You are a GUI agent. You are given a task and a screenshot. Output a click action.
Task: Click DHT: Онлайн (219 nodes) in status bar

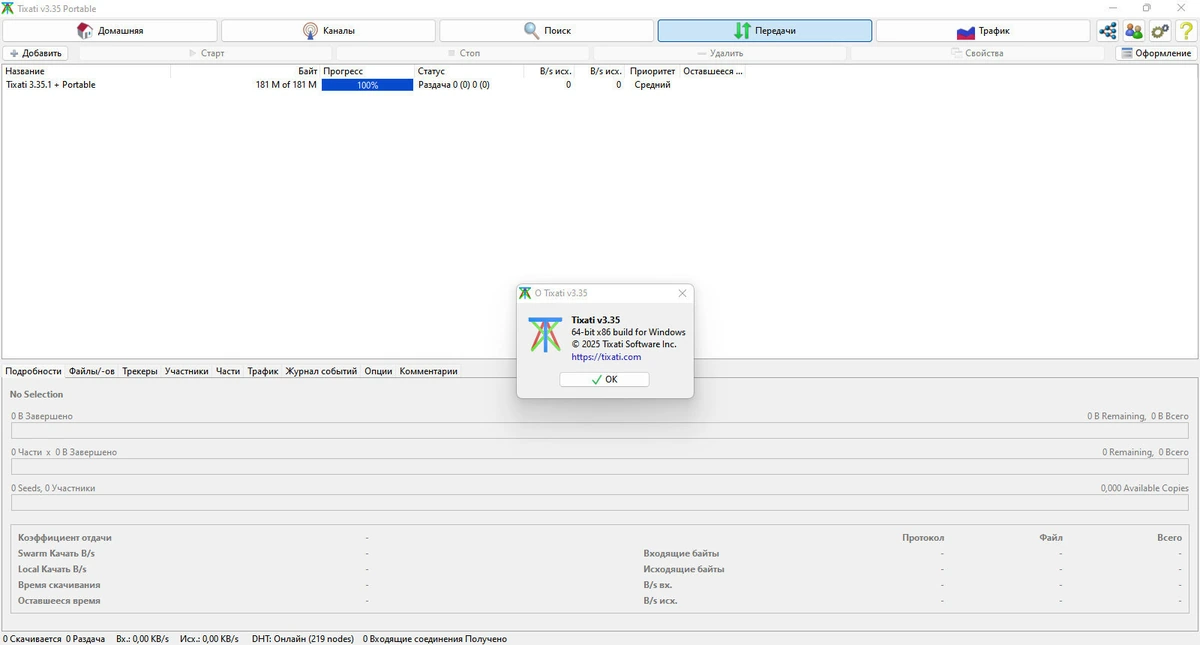(301, 638)
